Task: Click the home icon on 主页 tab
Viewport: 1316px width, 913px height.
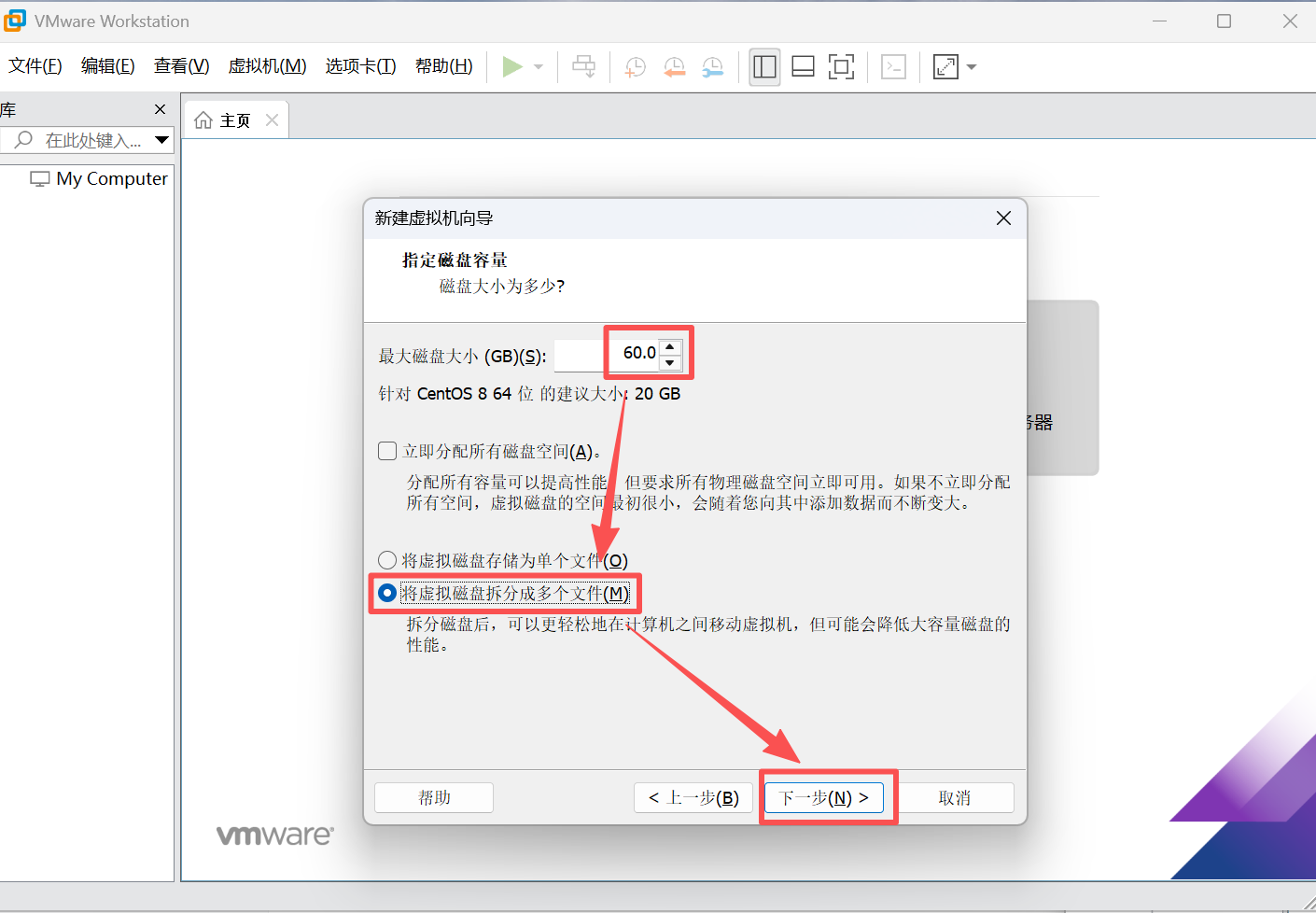Action: [x=203, y=119]
